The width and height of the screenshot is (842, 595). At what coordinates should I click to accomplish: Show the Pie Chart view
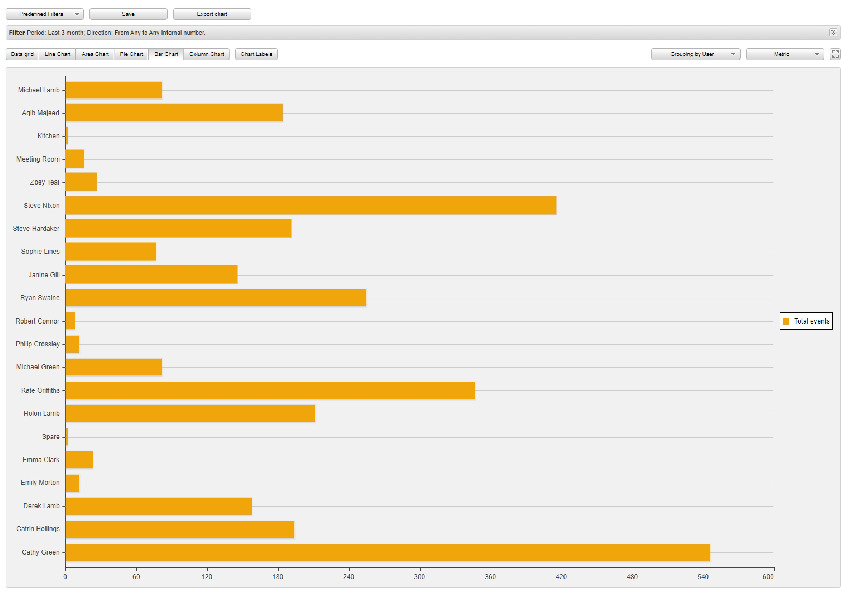(x=130, y=54)
